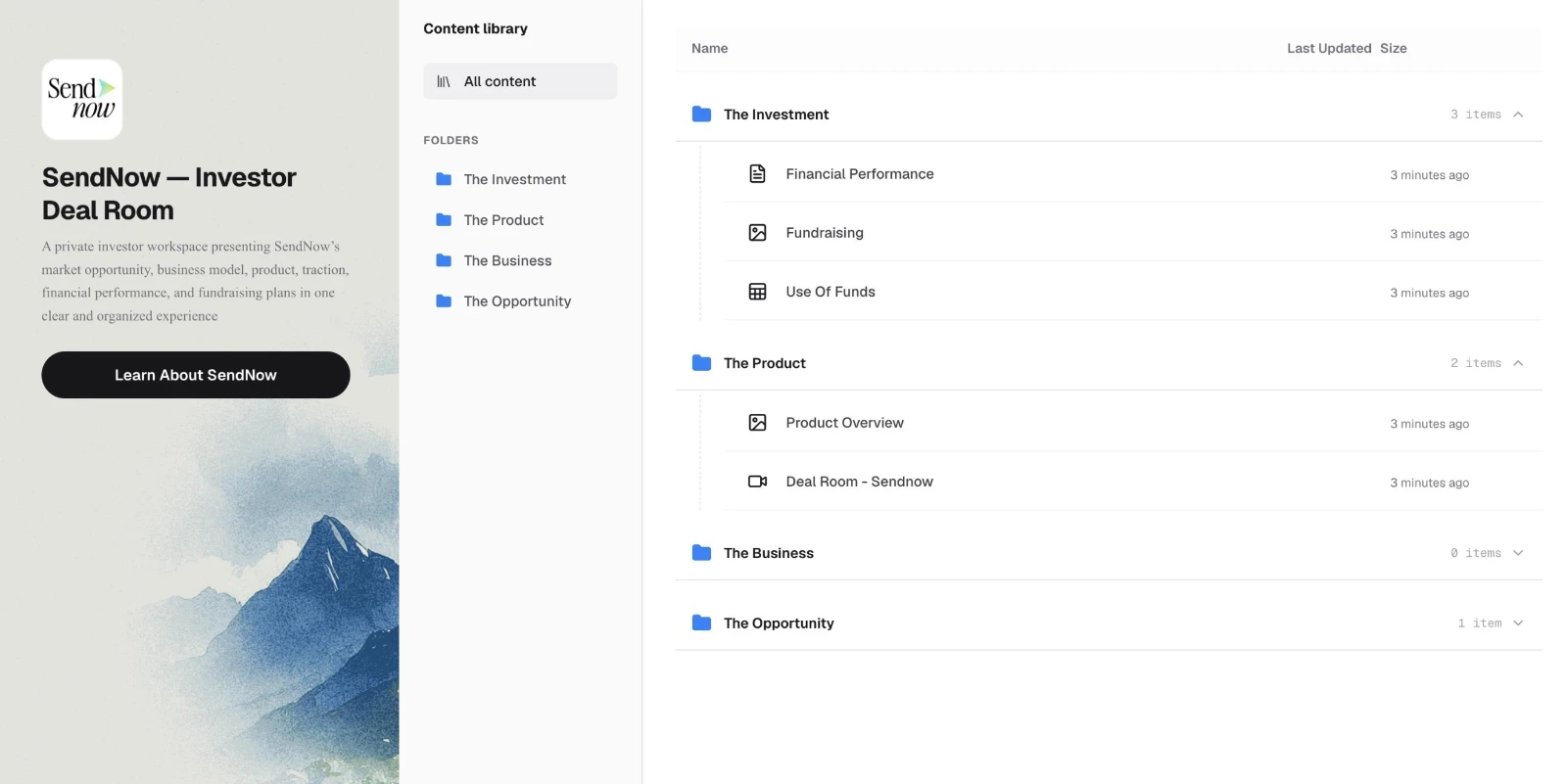Click the "FOLDERS" section label

pyautogui.click(x=451, y=140)
